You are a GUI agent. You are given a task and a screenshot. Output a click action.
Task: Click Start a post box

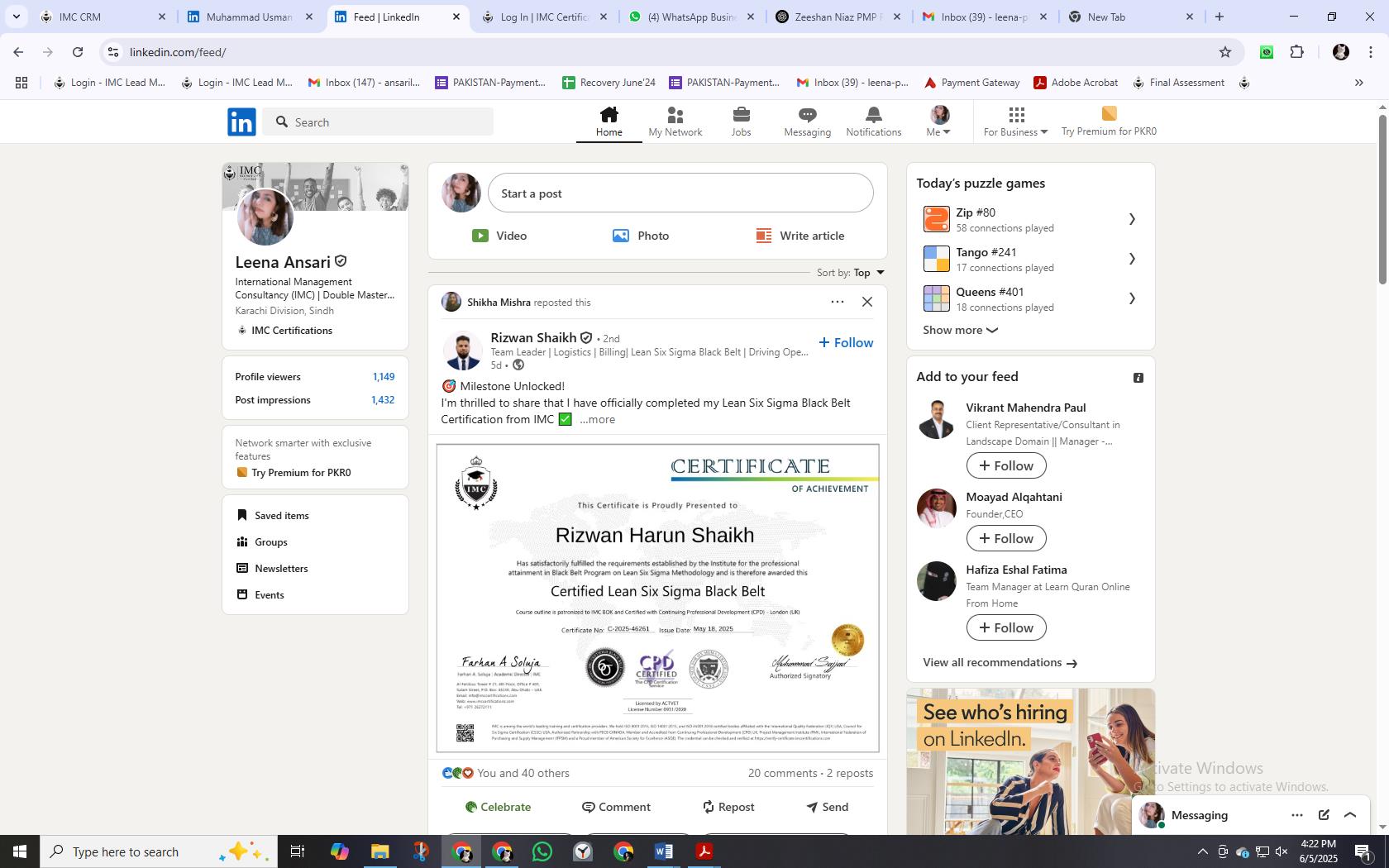[680, 193]
